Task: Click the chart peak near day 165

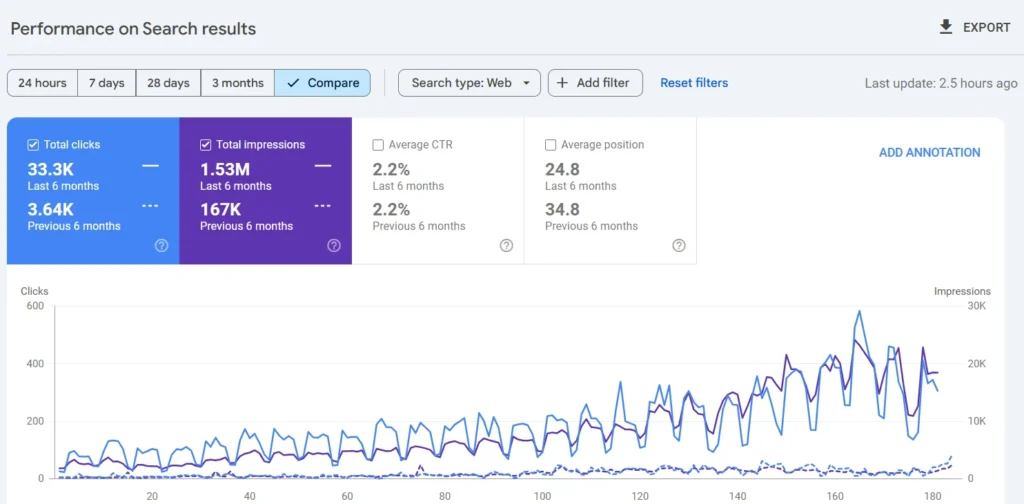Action: coord(859,312)
